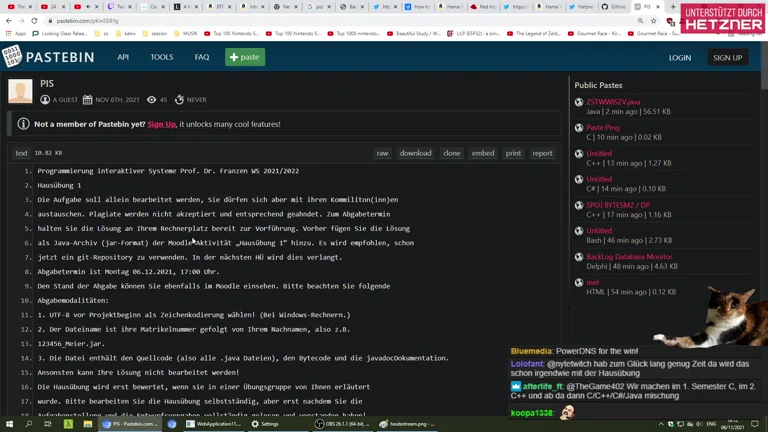Click the address bar URL
Image resolution: width=768 pixels, height=432 pixels.
point(87,21)
